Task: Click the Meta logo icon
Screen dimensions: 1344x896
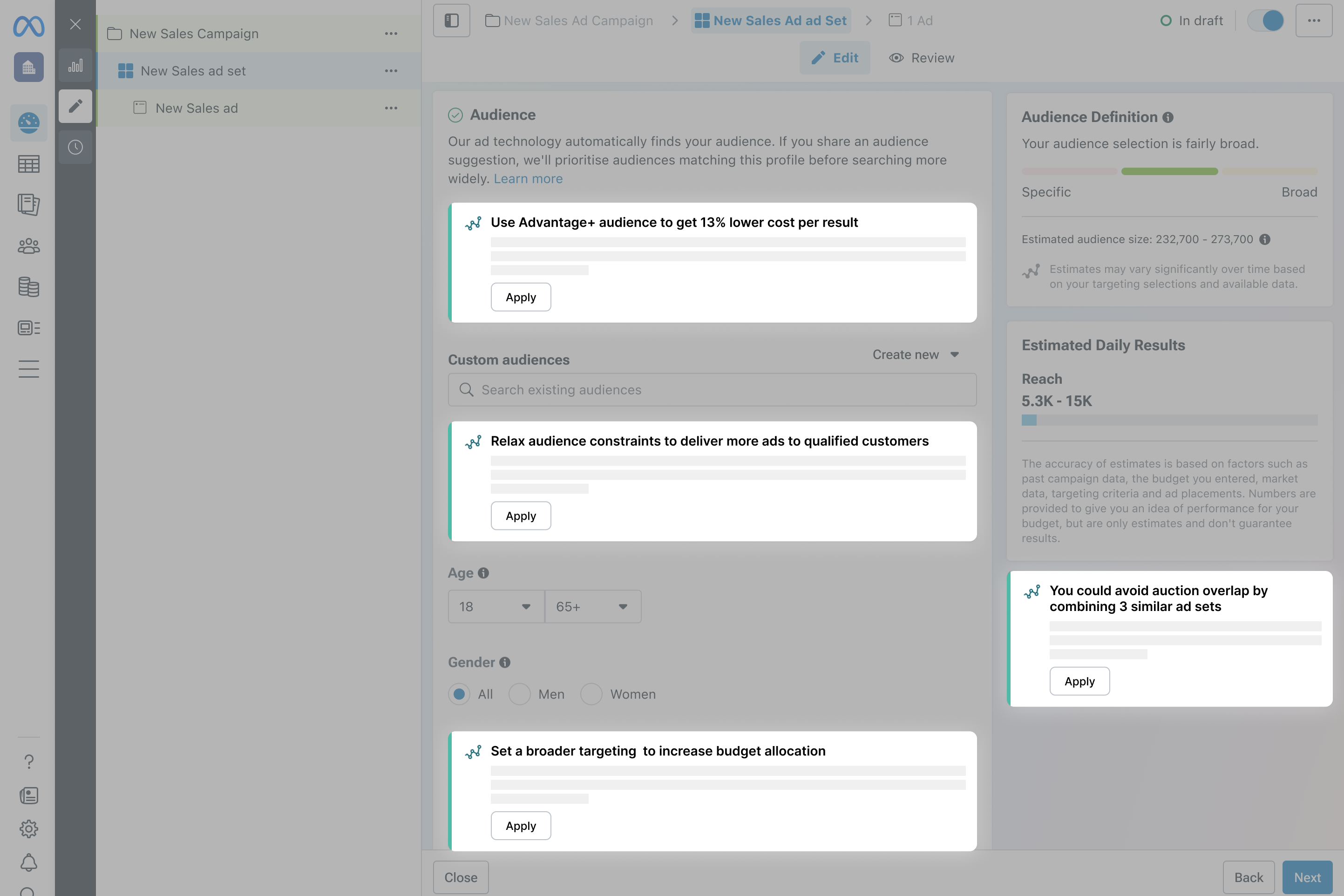Action: pos(28,26)
